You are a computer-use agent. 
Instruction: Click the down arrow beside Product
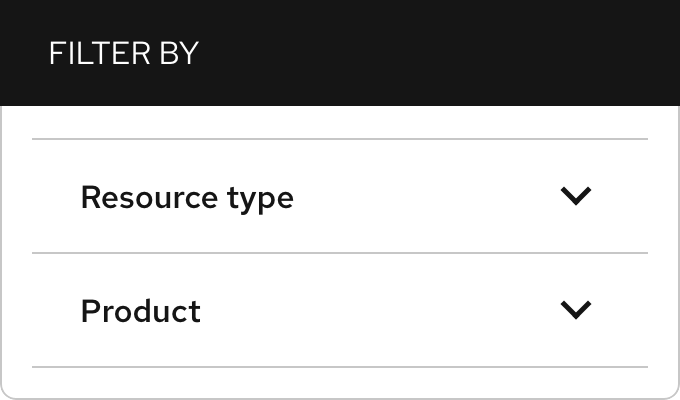576,310
